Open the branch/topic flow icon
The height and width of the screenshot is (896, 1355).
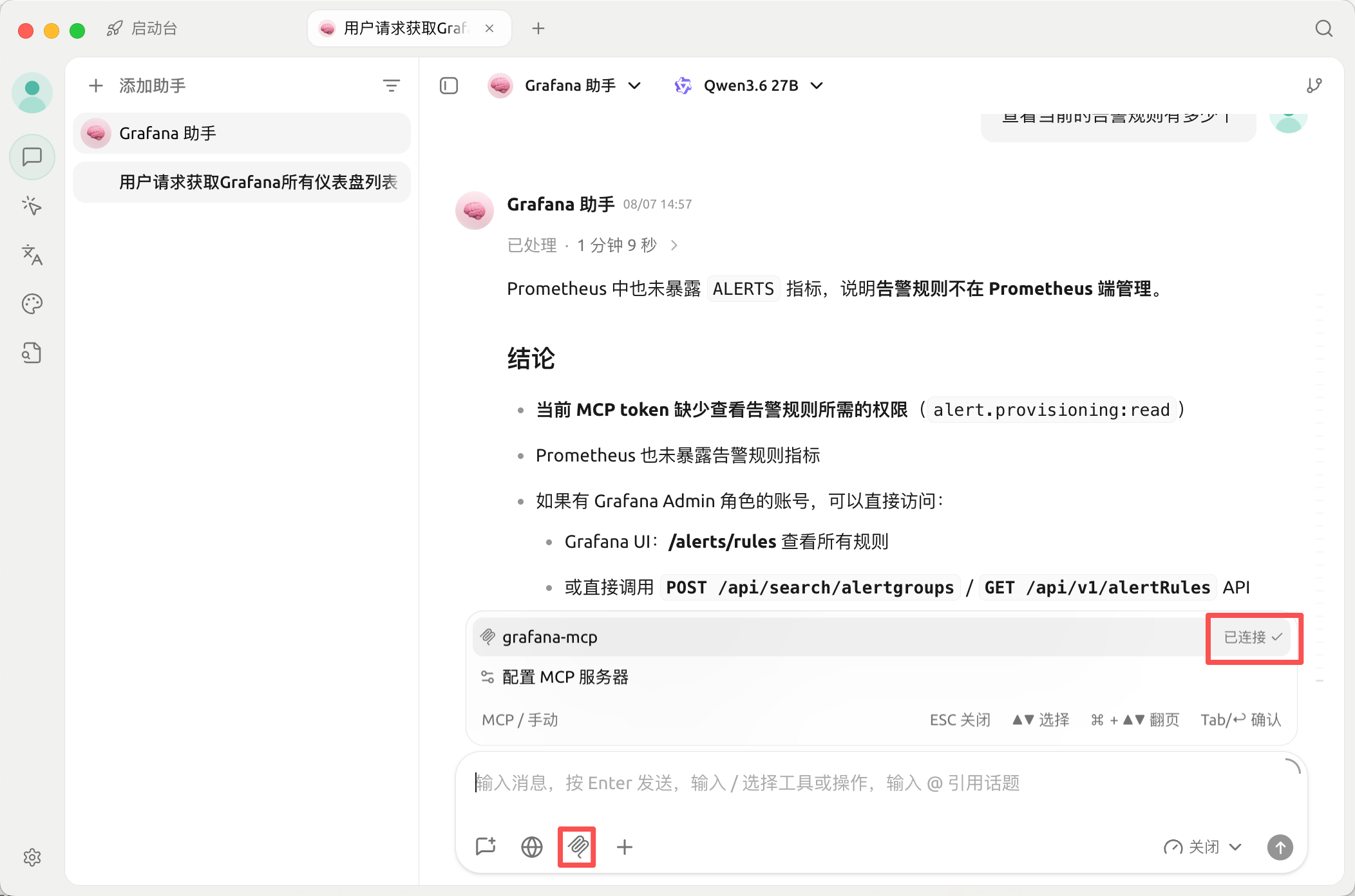pos(1314,86)
